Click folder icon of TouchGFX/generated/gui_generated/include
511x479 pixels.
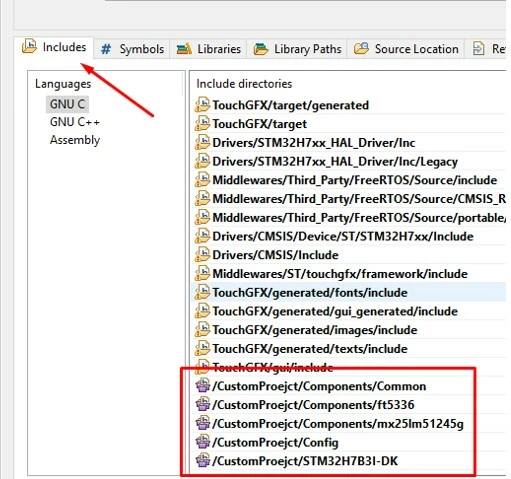[x=202, y=310]
